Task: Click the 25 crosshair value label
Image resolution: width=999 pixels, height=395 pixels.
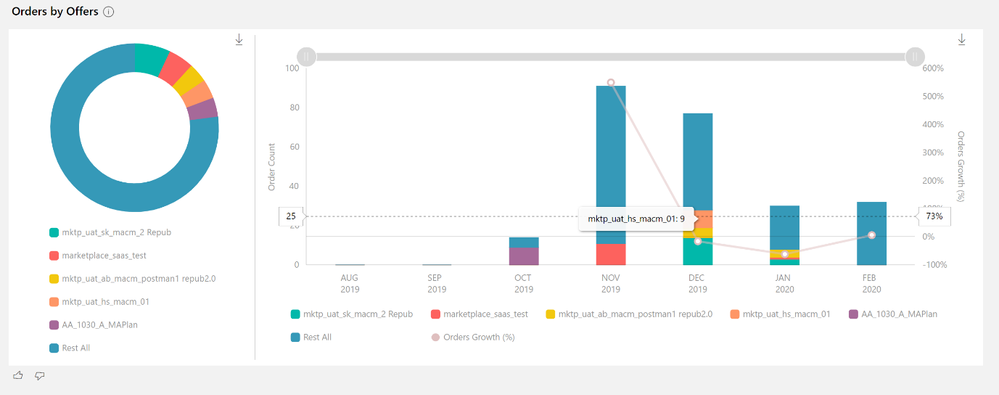Action: [291, 217]
